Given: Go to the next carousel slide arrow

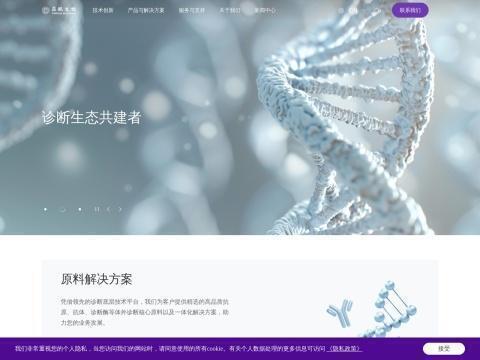Looking at the screenshot, I should (x=120, y=209).
